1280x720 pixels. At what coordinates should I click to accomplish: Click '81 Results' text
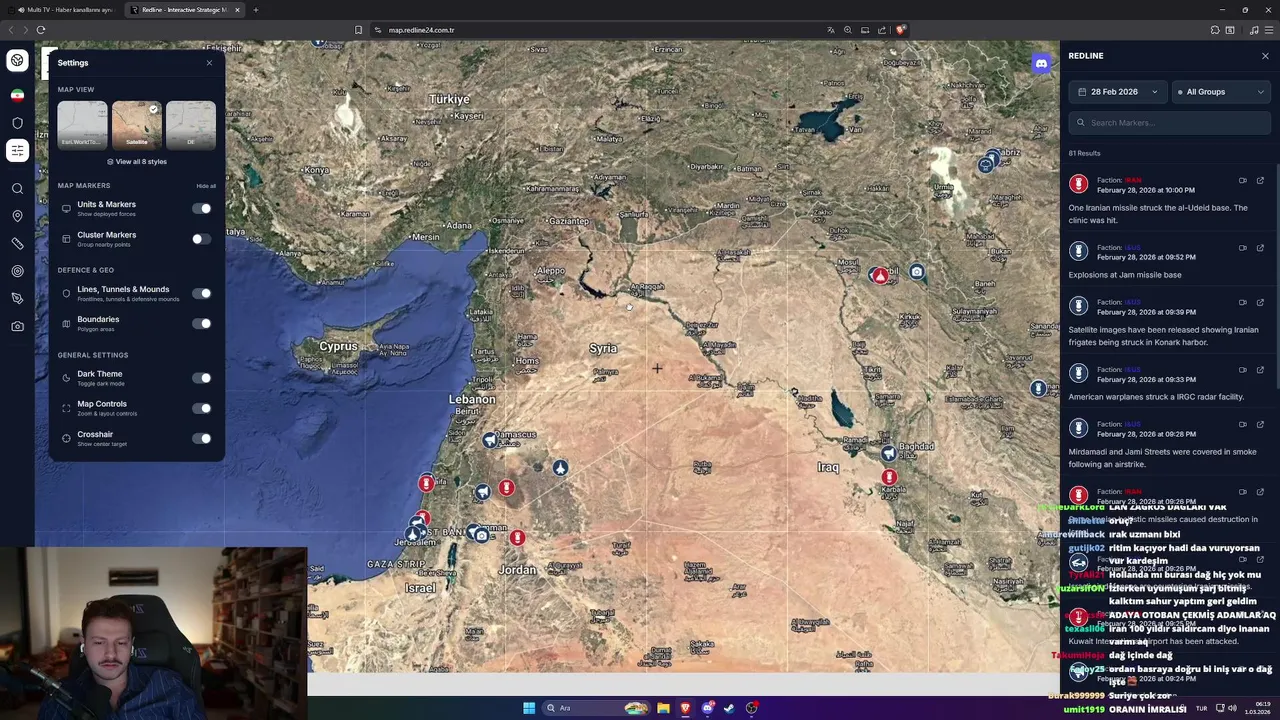(1084, 153)
